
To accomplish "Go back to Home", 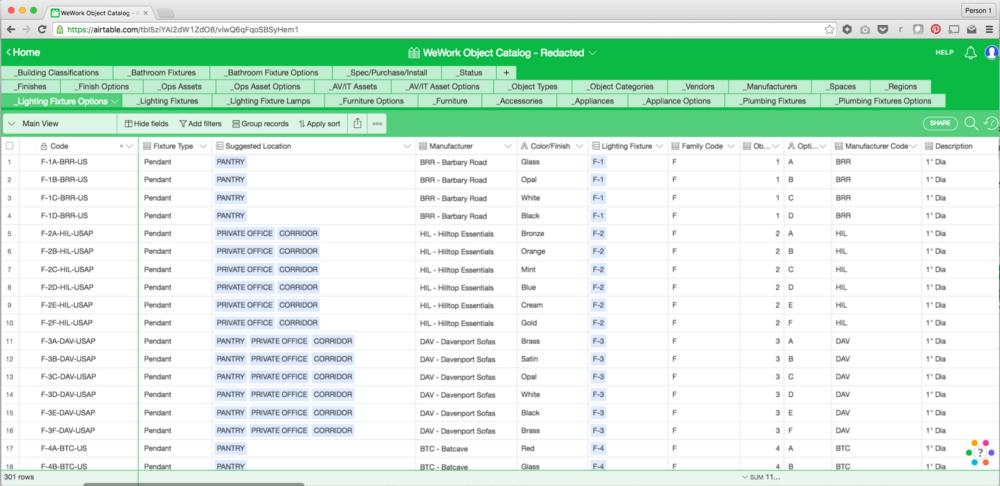I will pyautogui.click(x=23, y=53).
